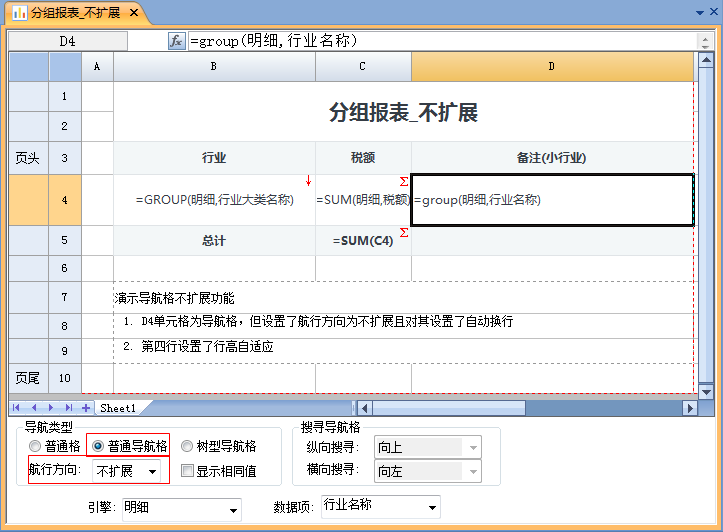723x532 pixels.
Task: Add a new sheet with plus icon
Action: [85, 408]
